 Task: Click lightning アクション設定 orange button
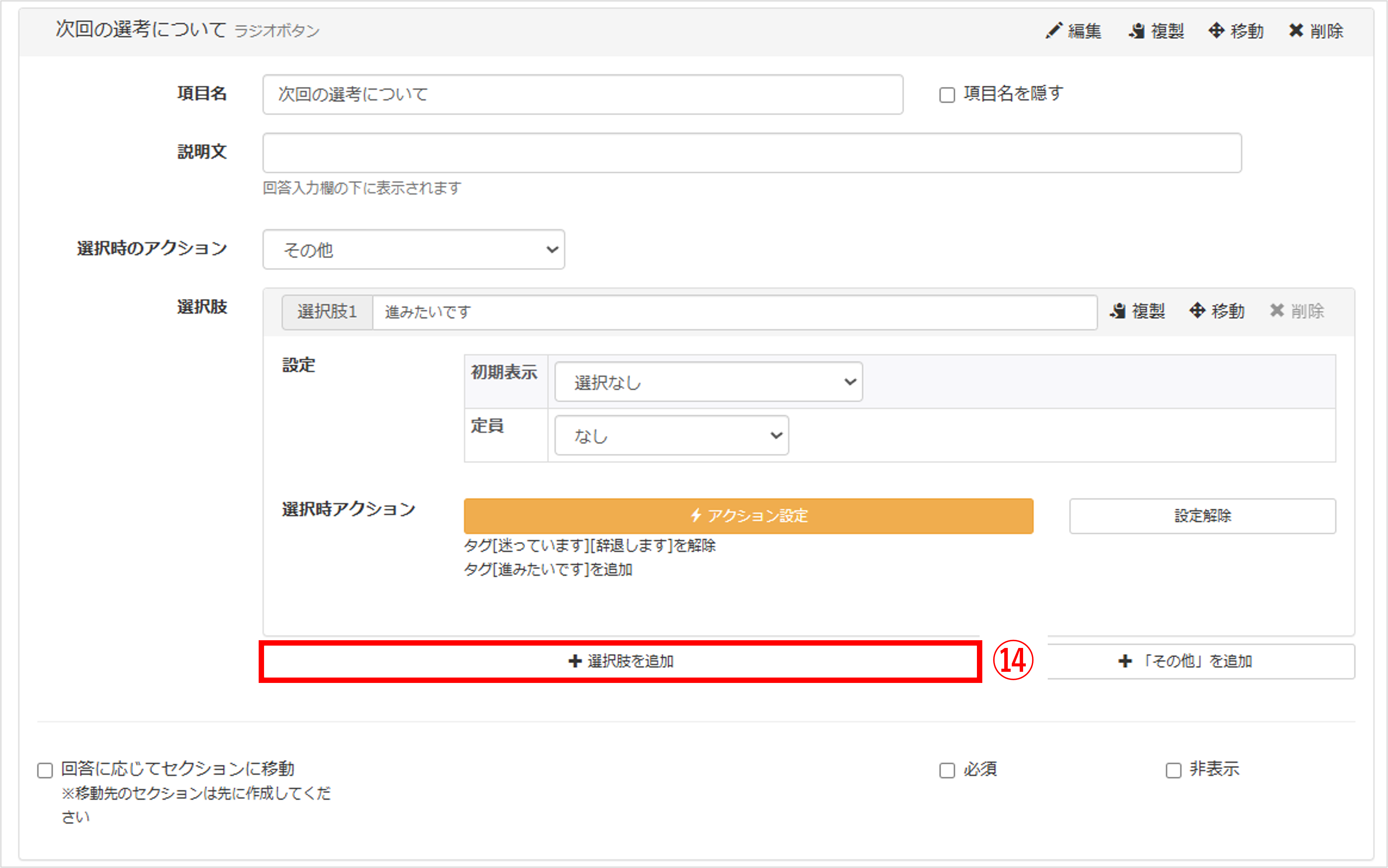pyautogui.click(x=748, y=516)
